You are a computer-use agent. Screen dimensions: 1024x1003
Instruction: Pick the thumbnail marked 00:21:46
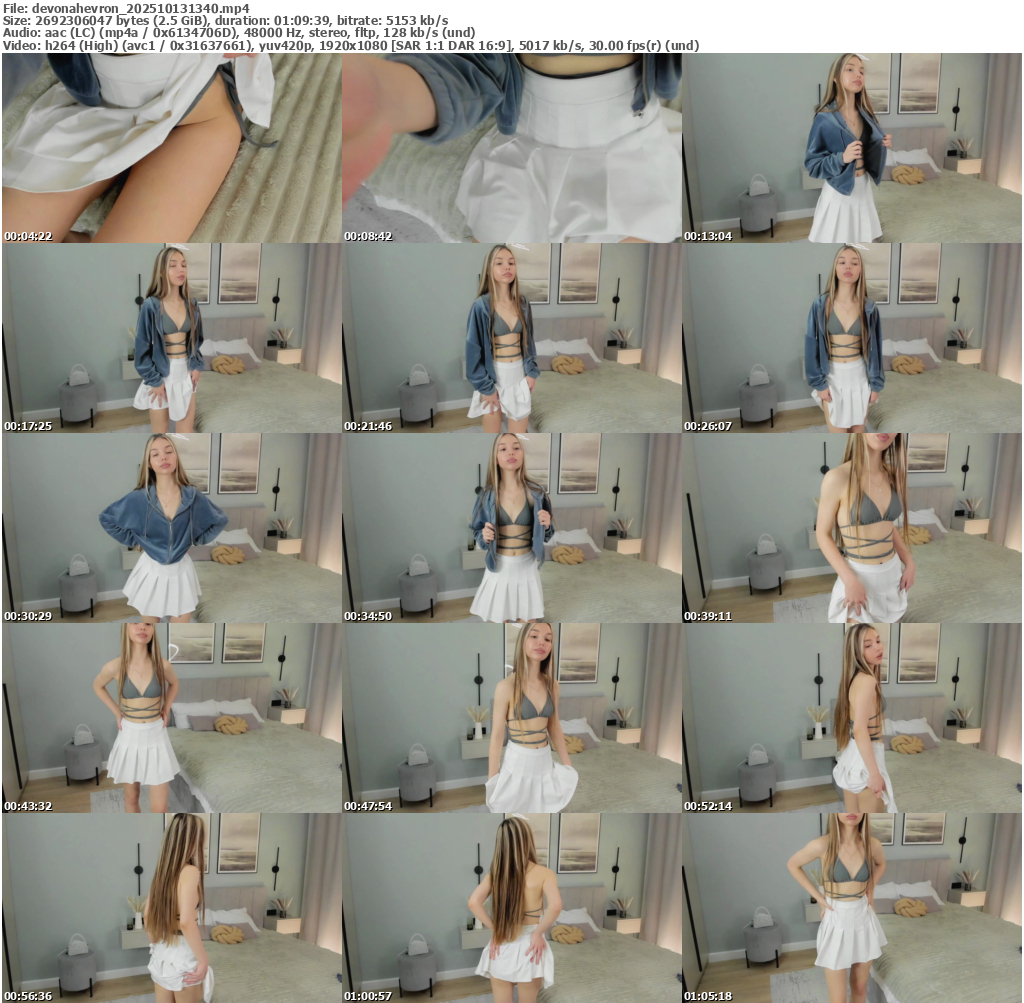pyautogui.click(x=512, y=338)
